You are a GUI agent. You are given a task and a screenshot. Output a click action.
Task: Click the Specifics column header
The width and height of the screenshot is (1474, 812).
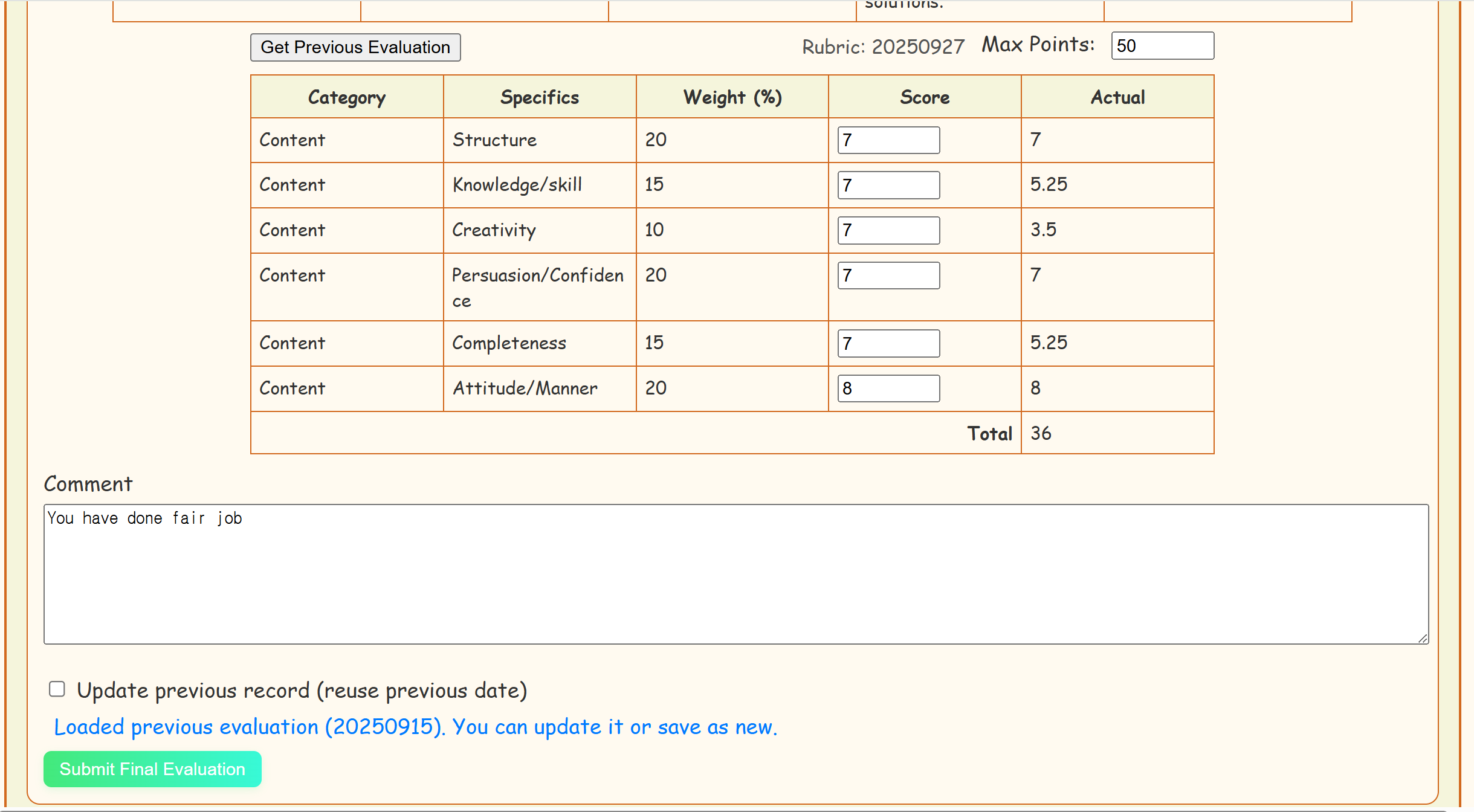539,97
